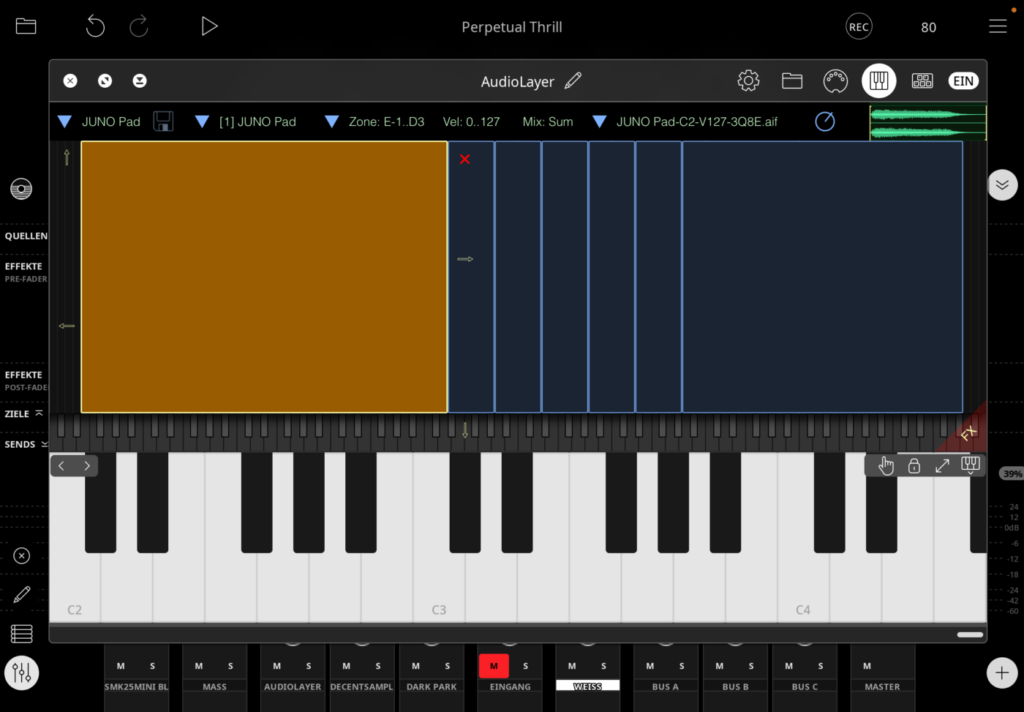Expand the JUNO Pad instrument dropdown
This screenshot has height=712, width=1024.
pos(65,122)
